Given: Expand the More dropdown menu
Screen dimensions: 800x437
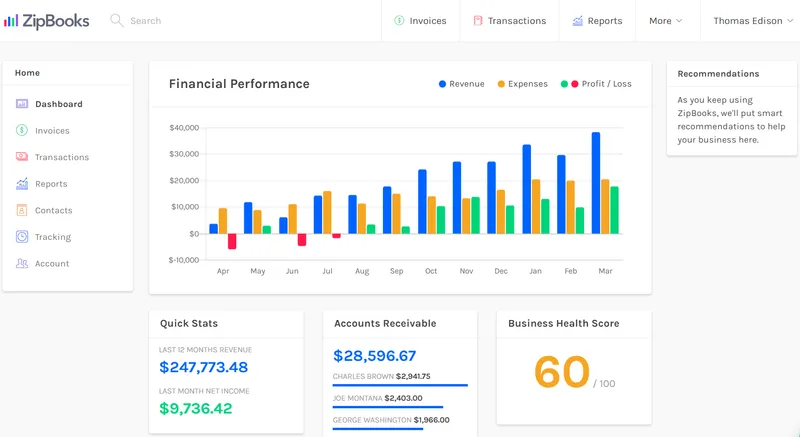Looking at the screenshot, I should click(666, 21).
